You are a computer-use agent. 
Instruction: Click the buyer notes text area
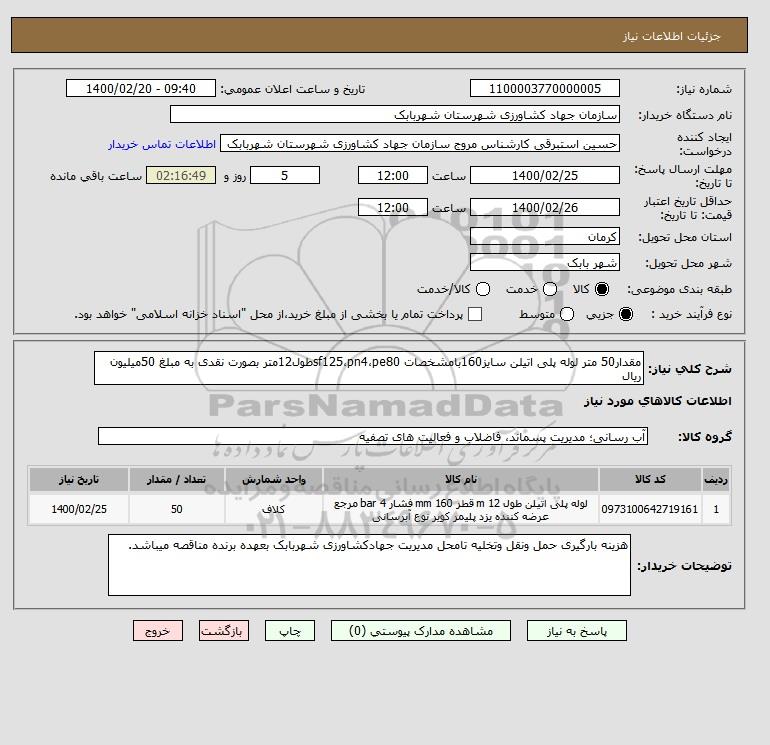tap(369, 565)
